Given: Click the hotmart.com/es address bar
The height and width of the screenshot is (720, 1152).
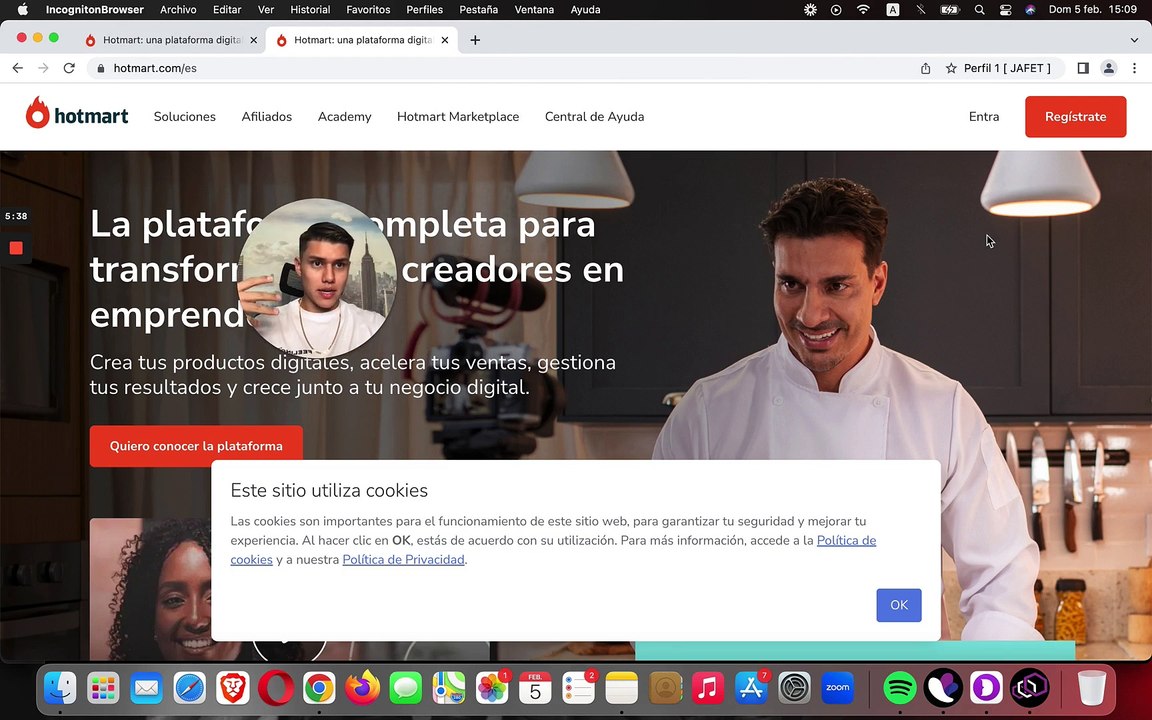Looking at the screenshot, I should (507, 68).
